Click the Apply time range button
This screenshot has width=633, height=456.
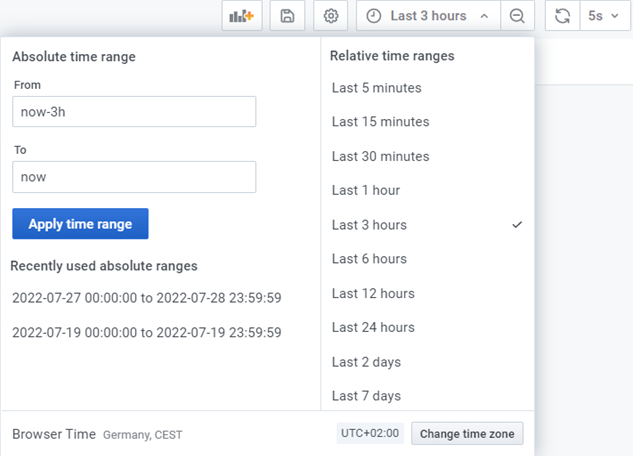[80, 224]
